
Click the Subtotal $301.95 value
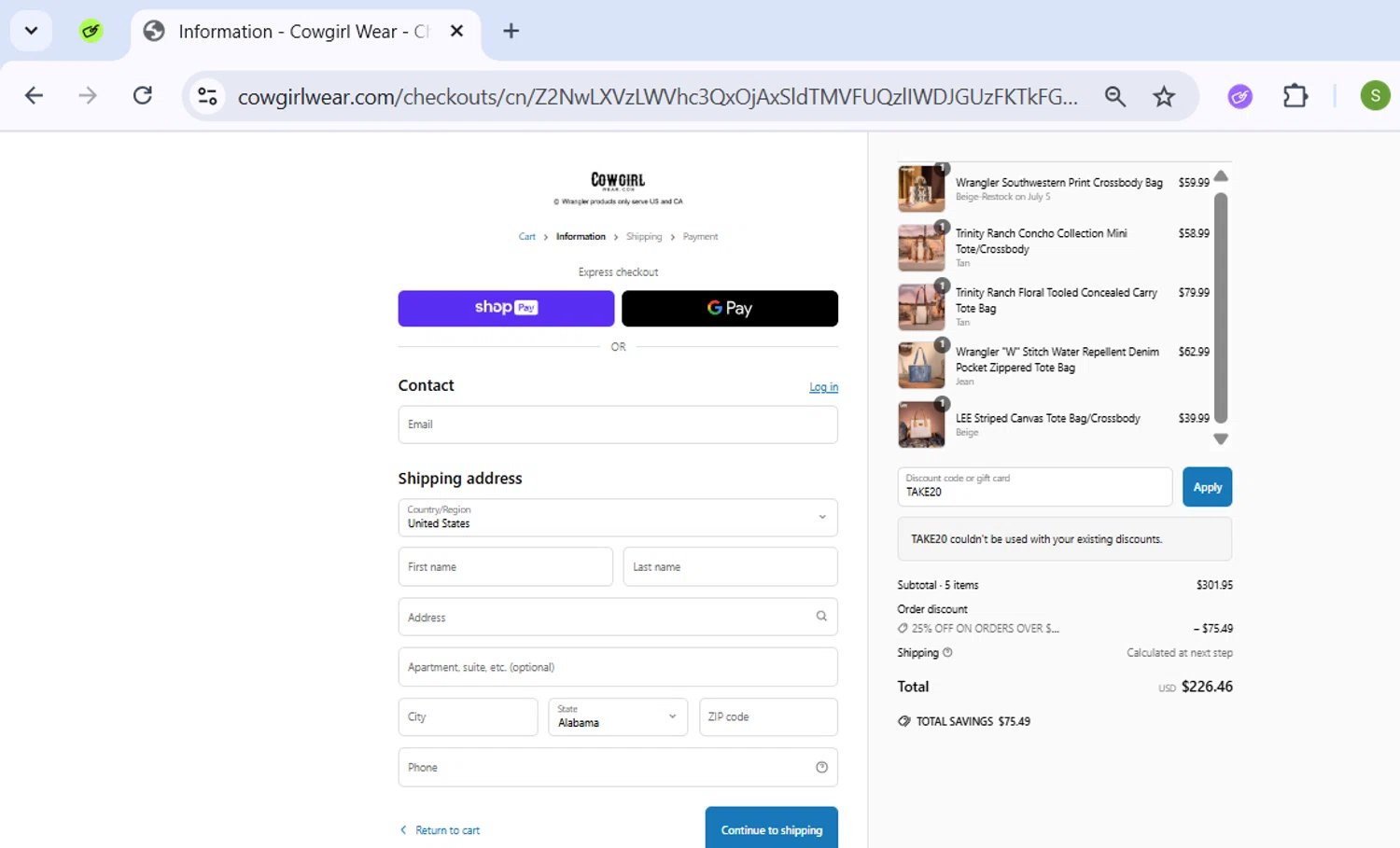(x=1214, y=585)
